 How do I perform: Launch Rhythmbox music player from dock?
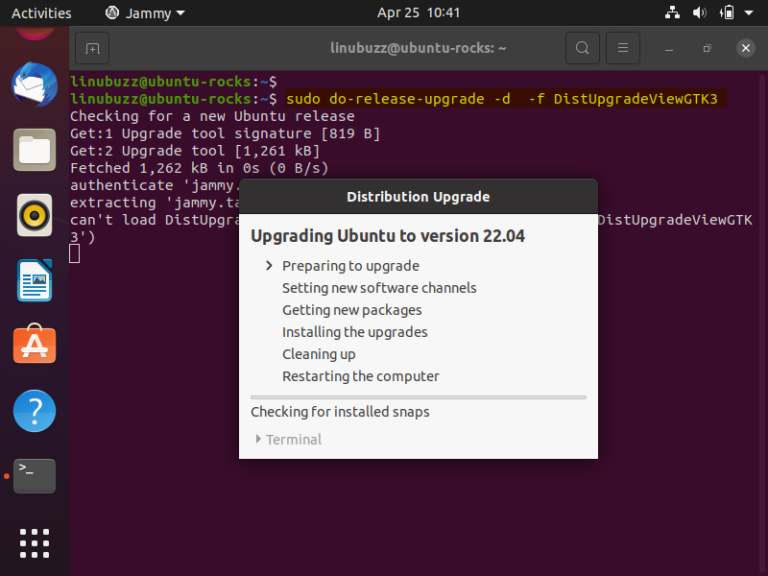point(34,215)
